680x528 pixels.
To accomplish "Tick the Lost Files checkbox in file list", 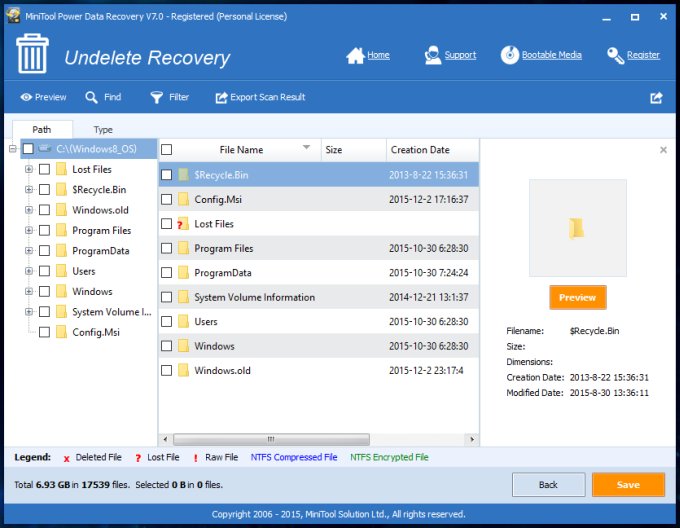I will click(167, 224).
